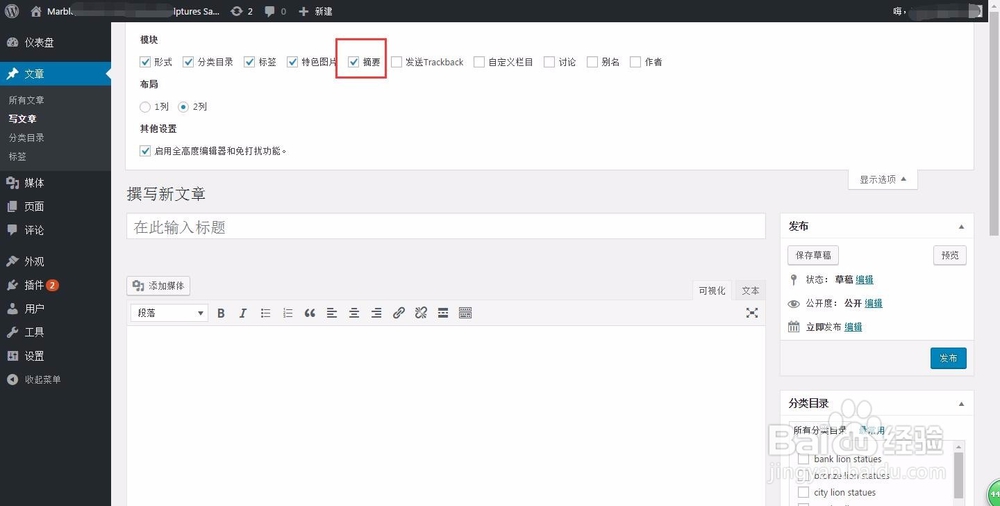Edit the 公开度 visibility link
The height and width of the screenshot is (506, 1000).
pyautogui.click(x=873, y=303)
